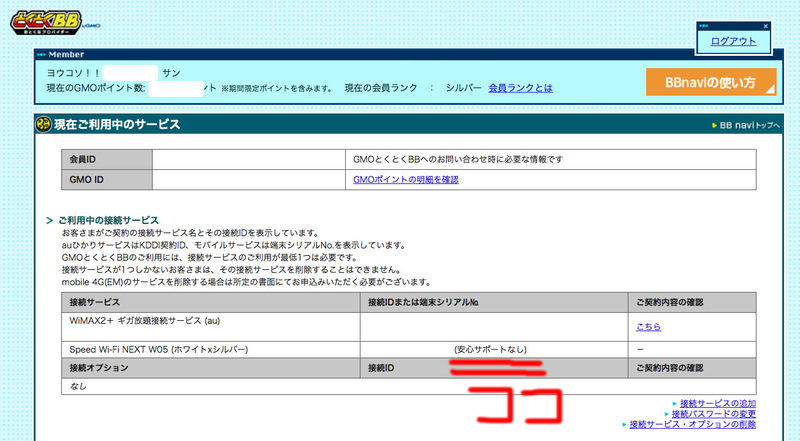Click the 接続サービス column header
Screen dimensions: 800x441
click(211, 302)
